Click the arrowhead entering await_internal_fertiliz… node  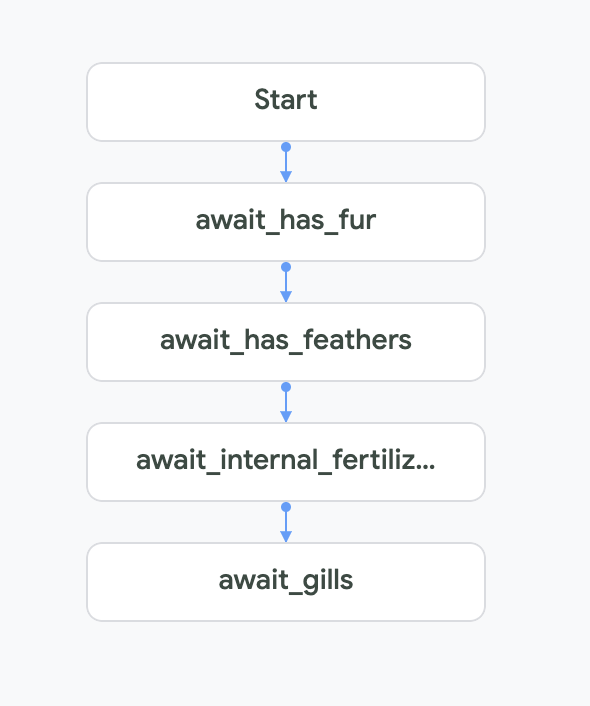(x=286, y=416)
